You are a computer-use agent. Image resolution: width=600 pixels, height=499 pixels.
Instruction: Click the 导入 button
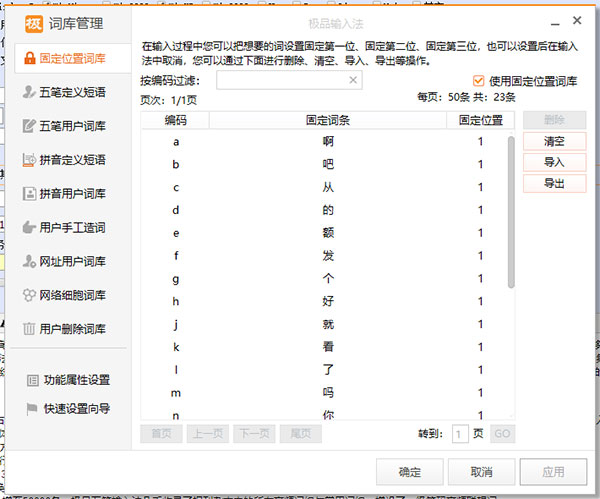554,162
